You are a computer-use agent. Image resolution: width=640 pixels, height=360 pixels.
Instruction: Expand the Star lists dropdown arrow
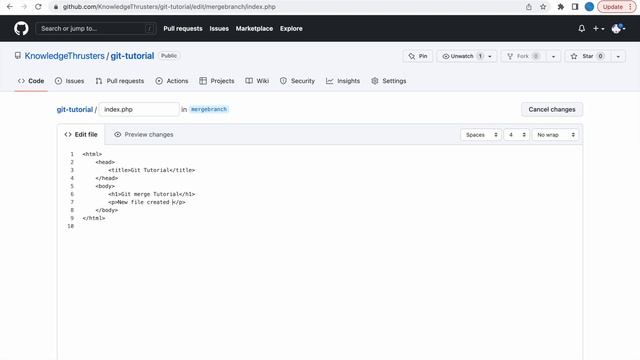coord(618,56)
